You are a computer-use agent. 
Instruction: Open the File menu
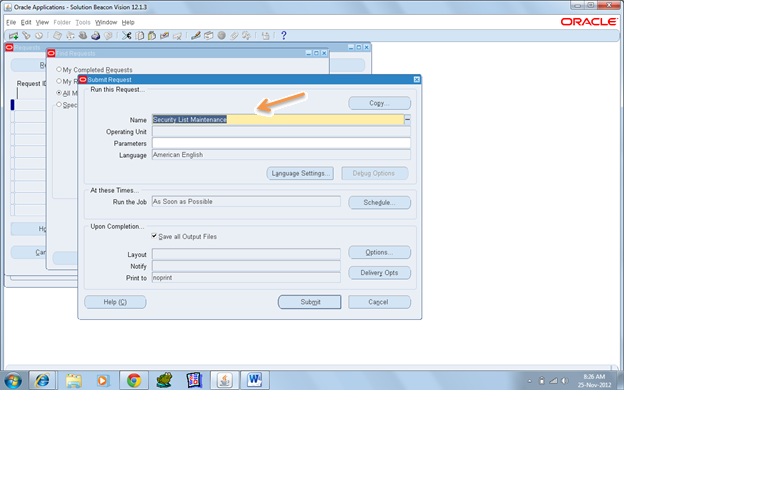11,23
